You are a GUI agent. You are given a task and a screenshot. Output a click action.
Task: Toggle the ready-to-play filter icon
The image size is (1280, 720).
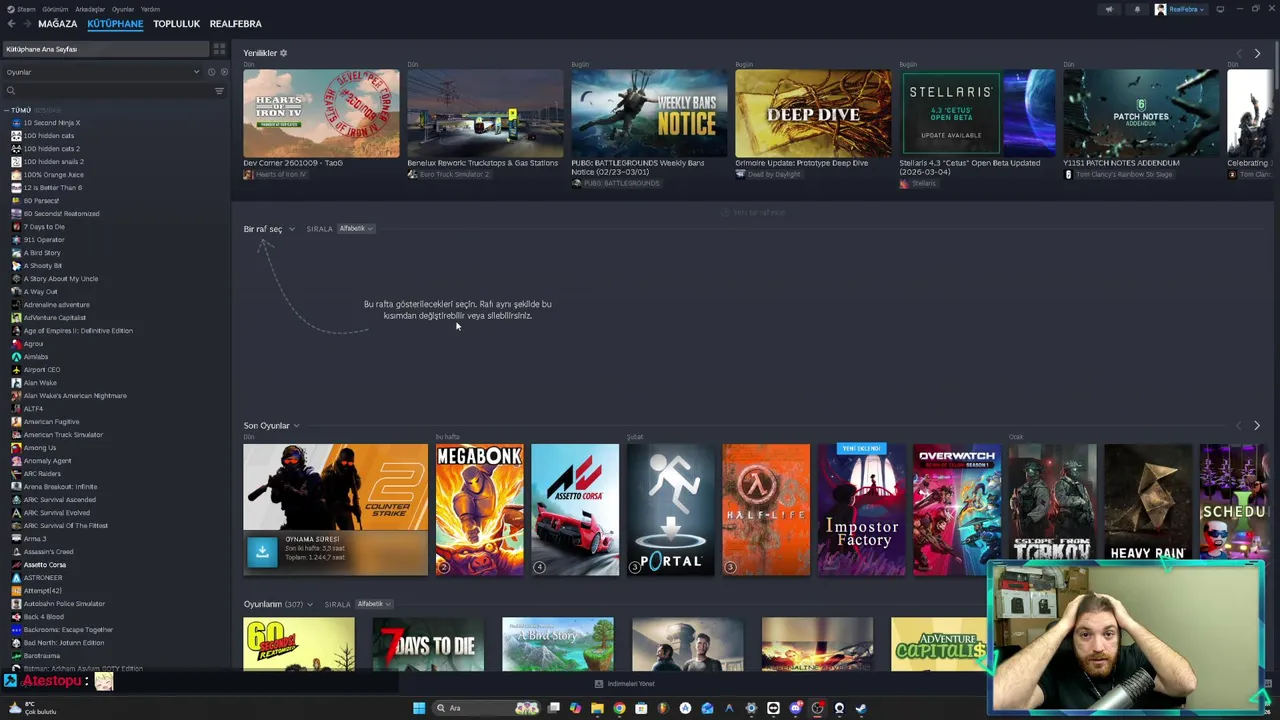223,72
